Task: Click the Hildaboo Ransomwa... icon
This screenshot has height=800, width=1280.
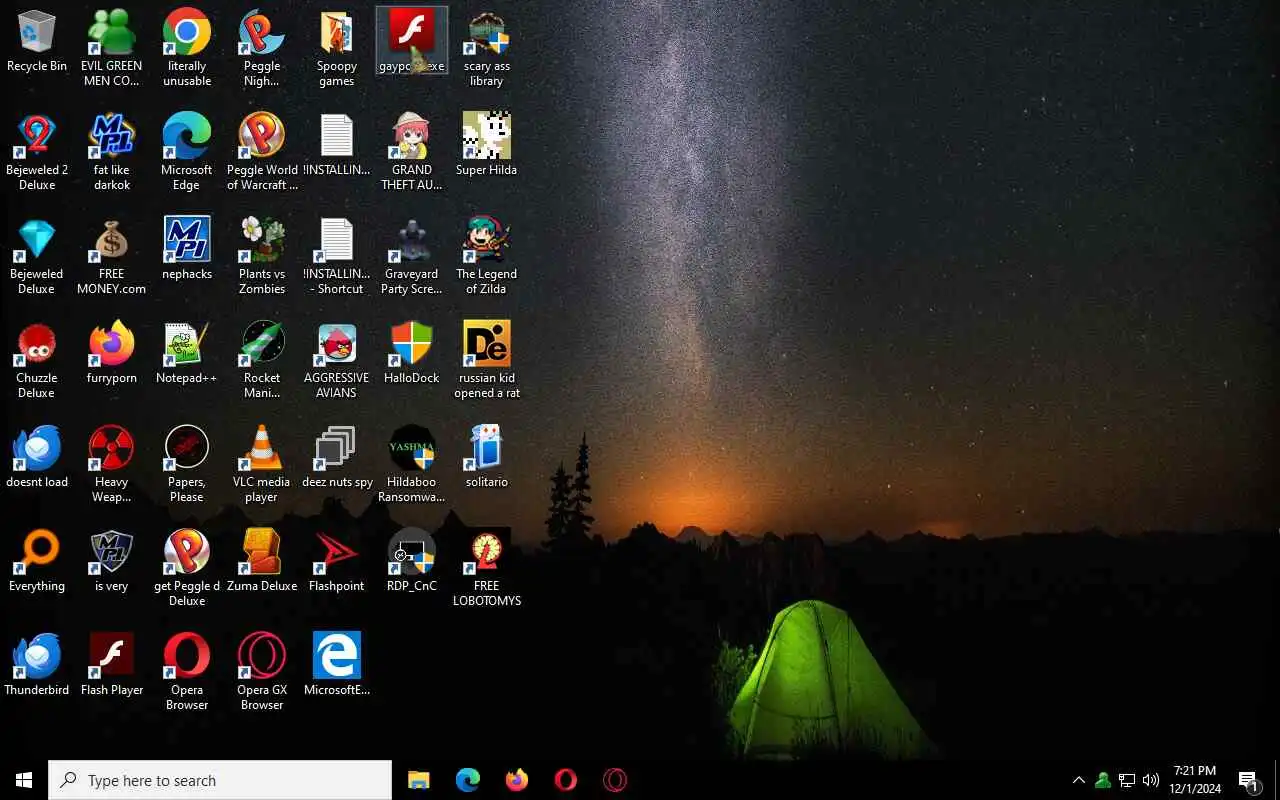Action: pyautogui.click(x=412, y=464)
